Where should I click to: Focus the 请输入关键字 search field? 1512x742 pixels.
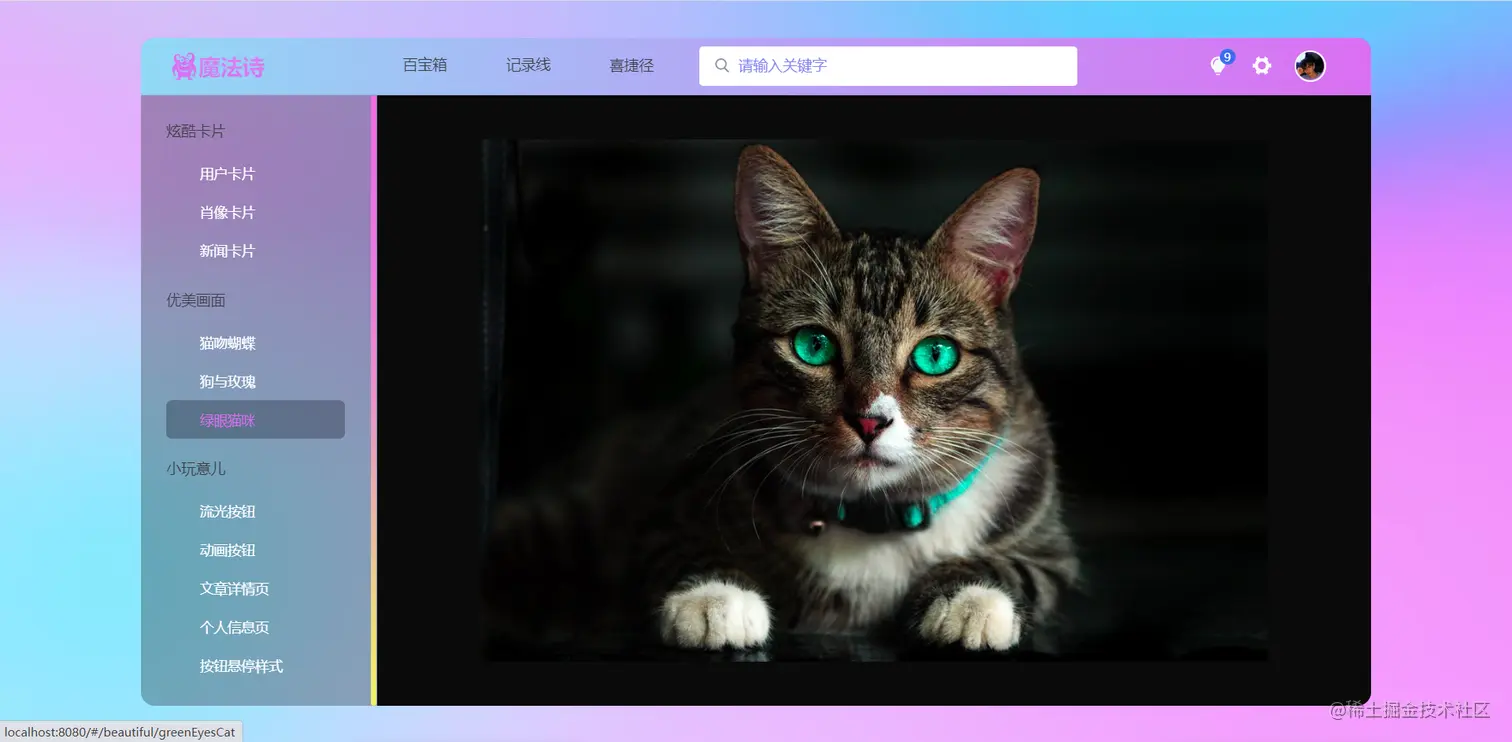(888, 66)
